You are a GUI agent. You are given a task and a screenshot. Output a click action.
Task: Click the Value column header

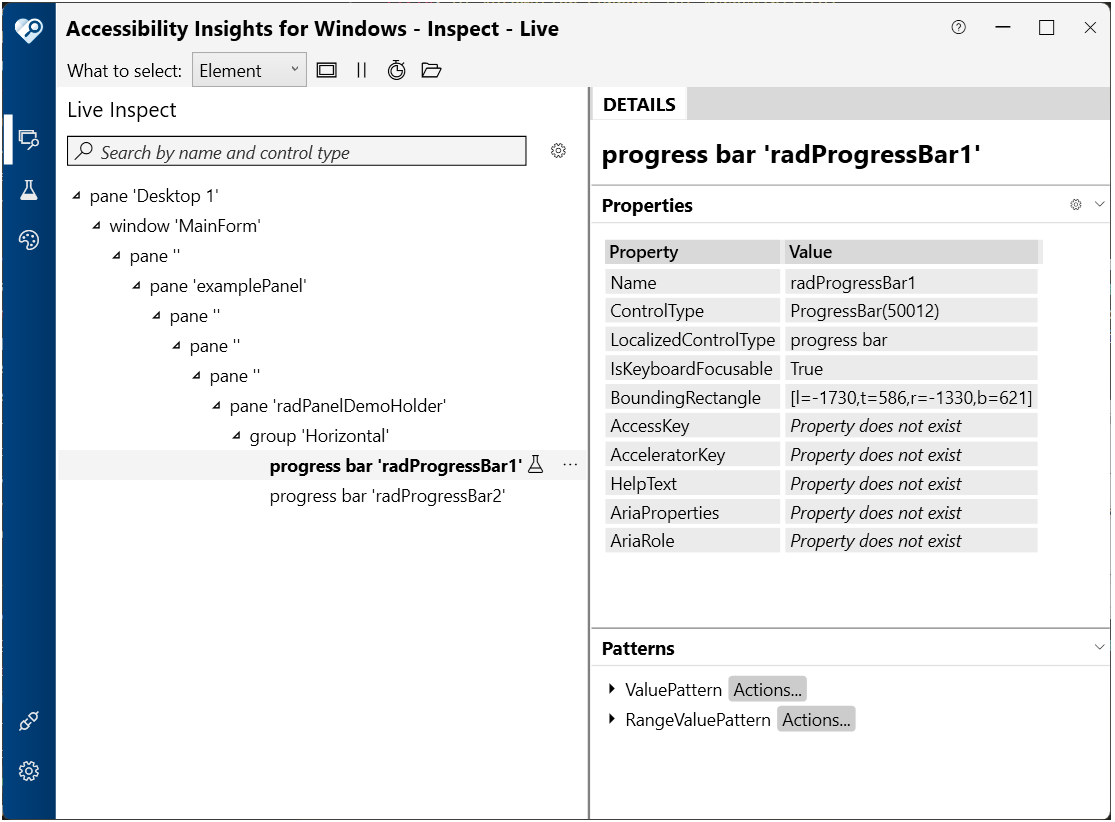(911, 252)
